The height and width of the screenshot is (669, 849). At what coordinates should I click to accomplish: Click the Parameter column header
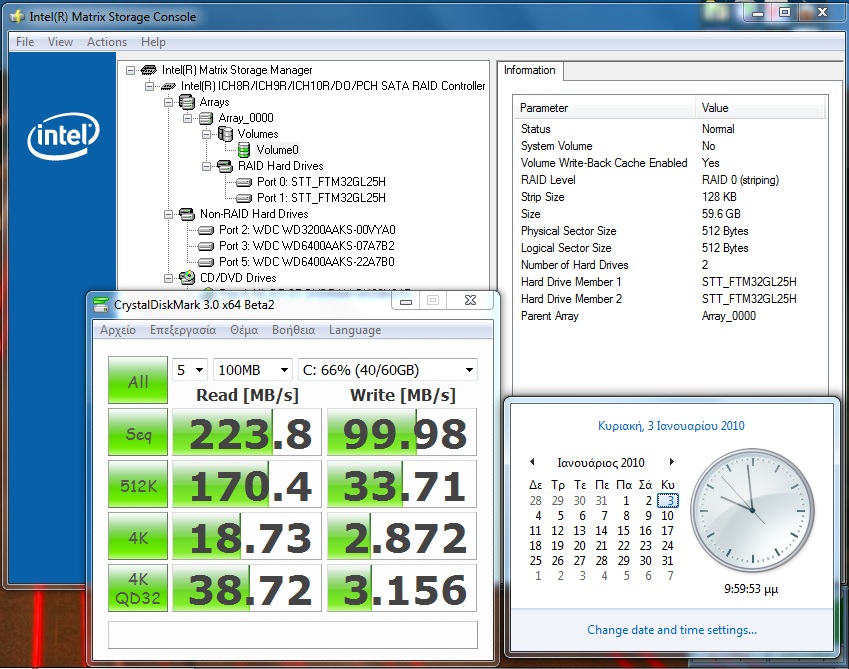(x=605, y=108)
